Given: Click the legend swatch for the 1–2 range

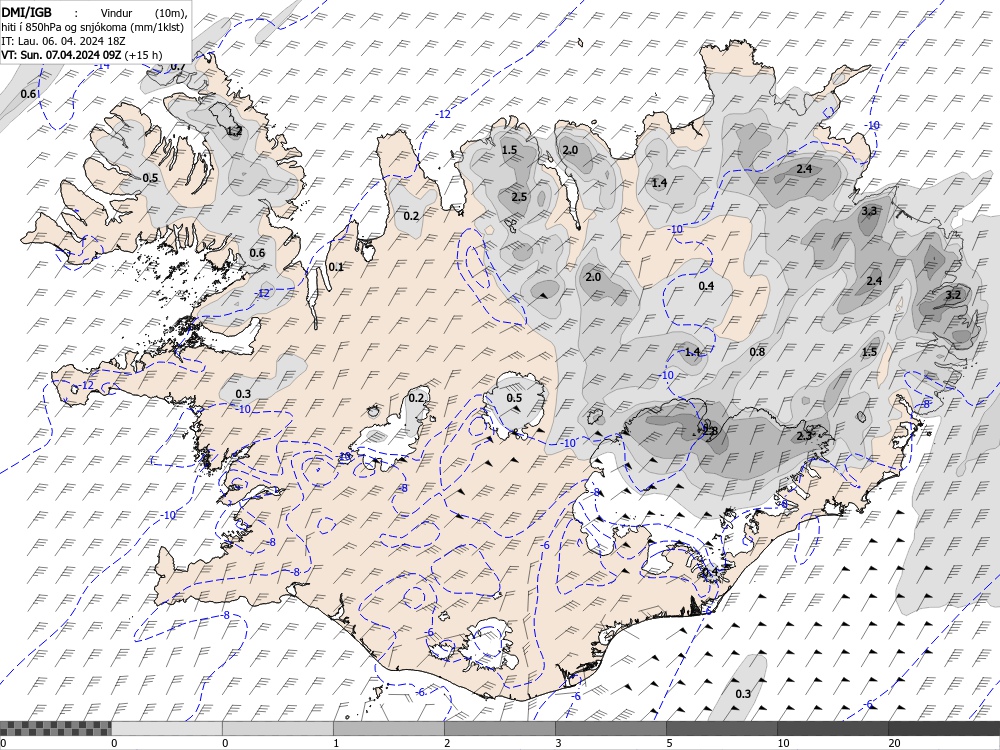Looking at the screenshot, I should [x=388, y=728].
